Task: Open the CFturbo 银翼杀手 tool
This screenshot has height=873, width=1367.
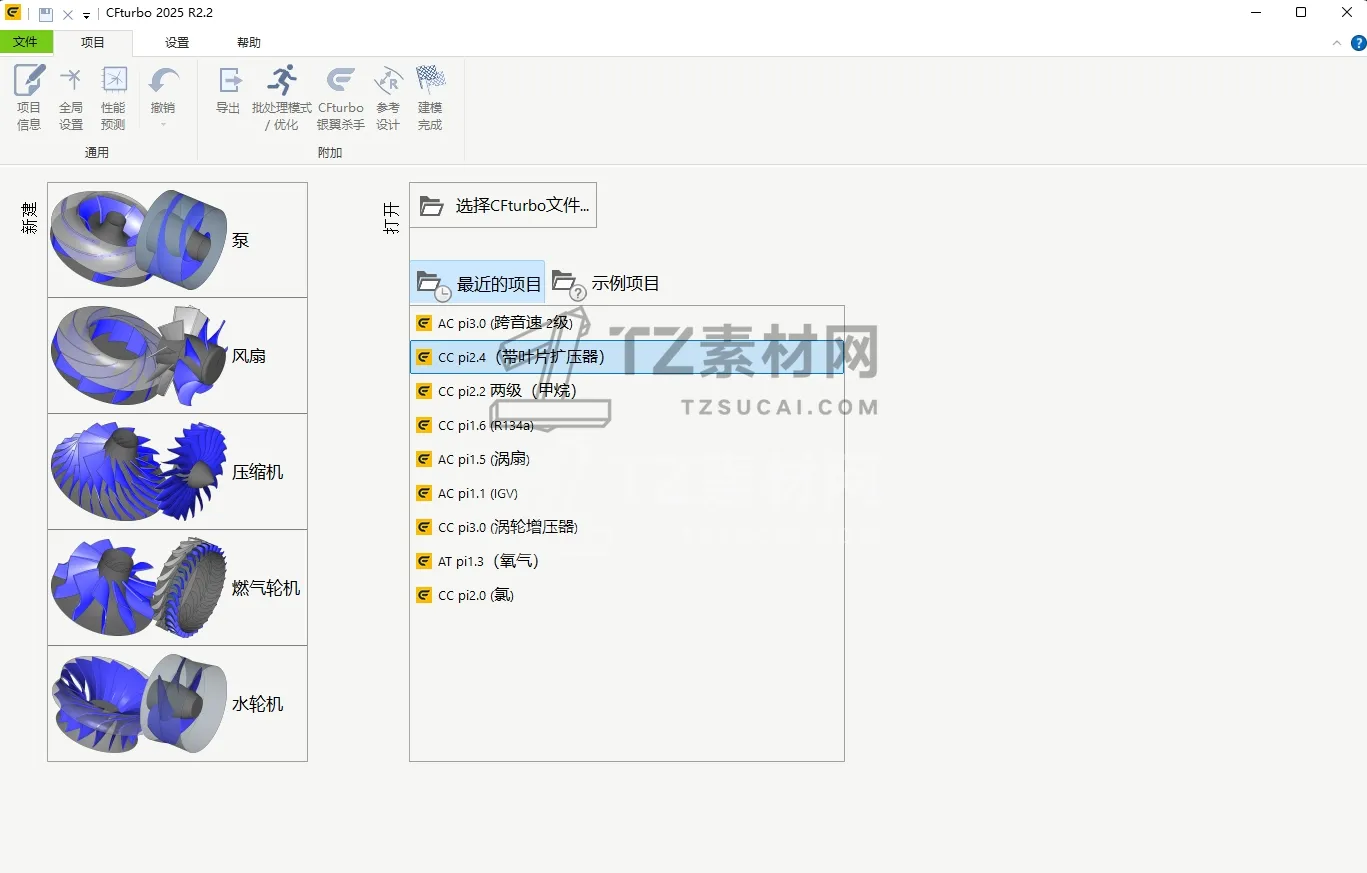Action: pyautogui.click(x=341, y=98)
